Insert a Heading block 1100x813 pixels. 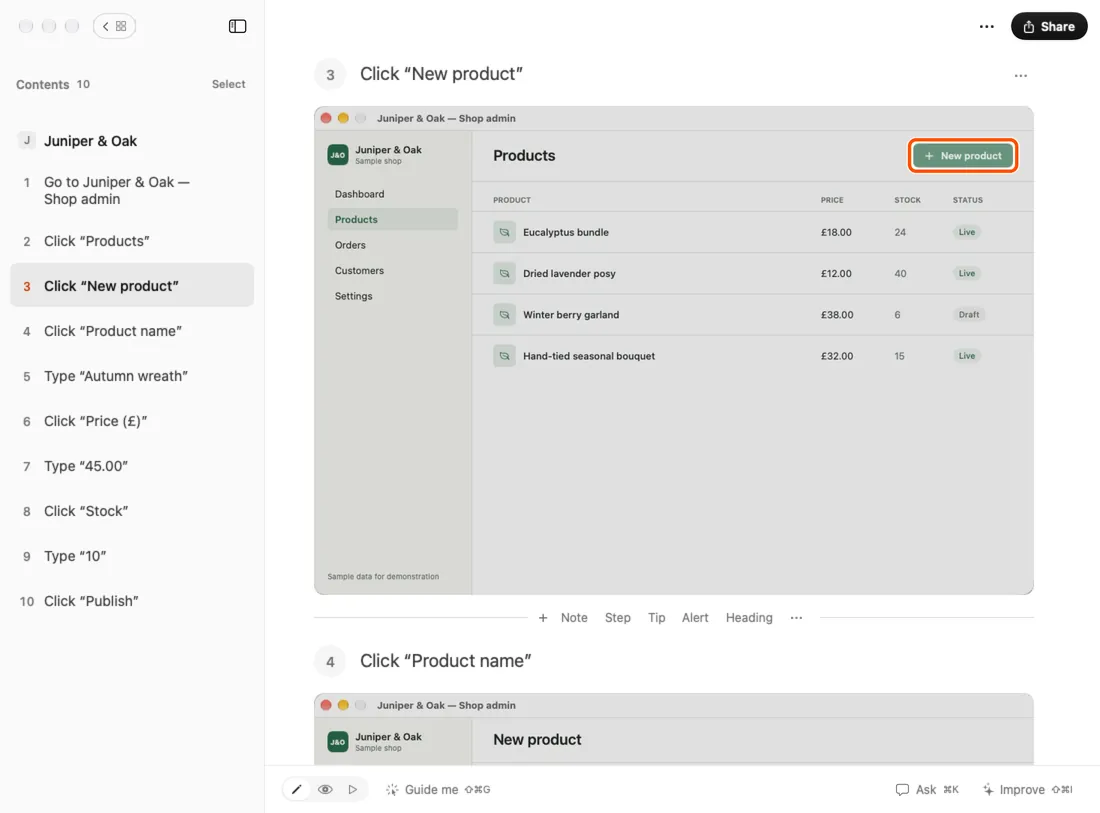point(749,617)
